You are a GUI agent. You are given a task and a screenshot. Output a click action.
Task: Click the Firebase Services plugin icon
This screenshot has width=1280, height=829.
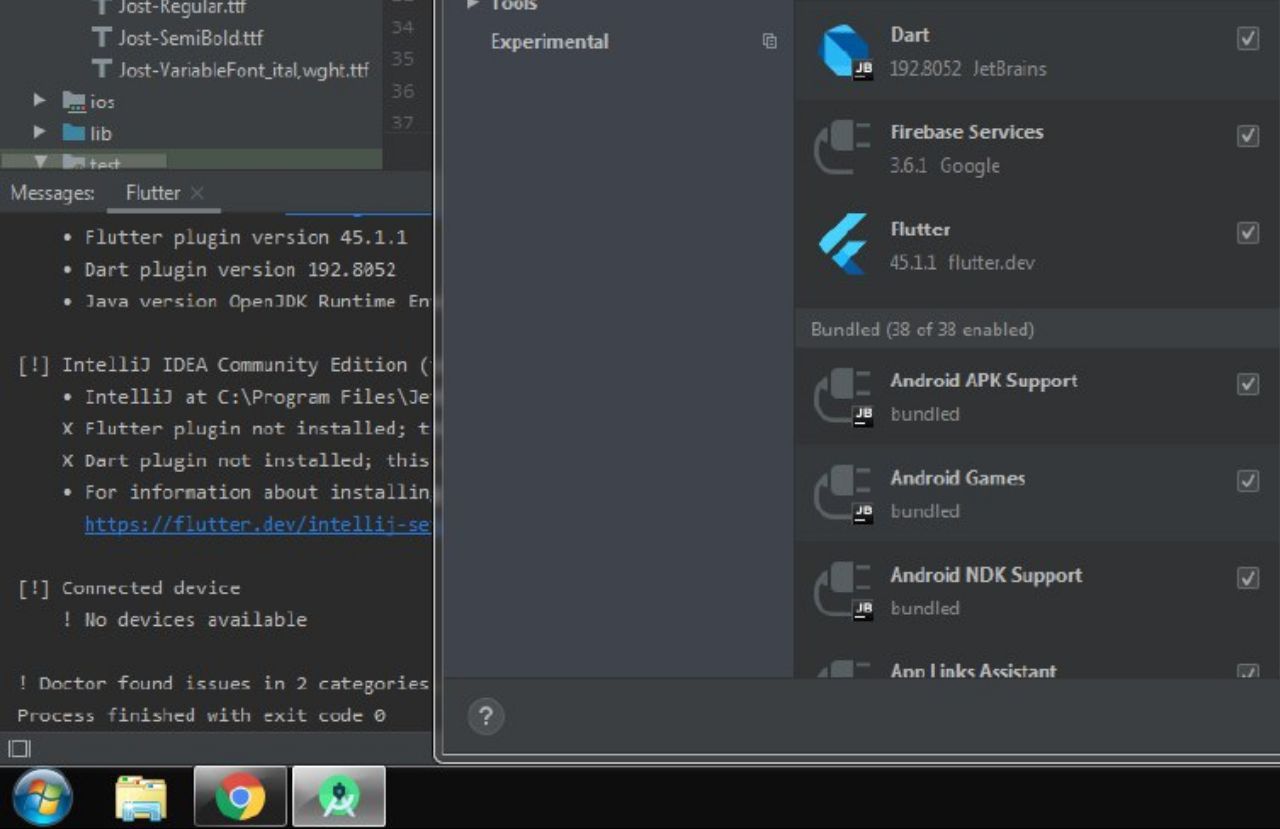pyautogui.click(x=845, y=148)
